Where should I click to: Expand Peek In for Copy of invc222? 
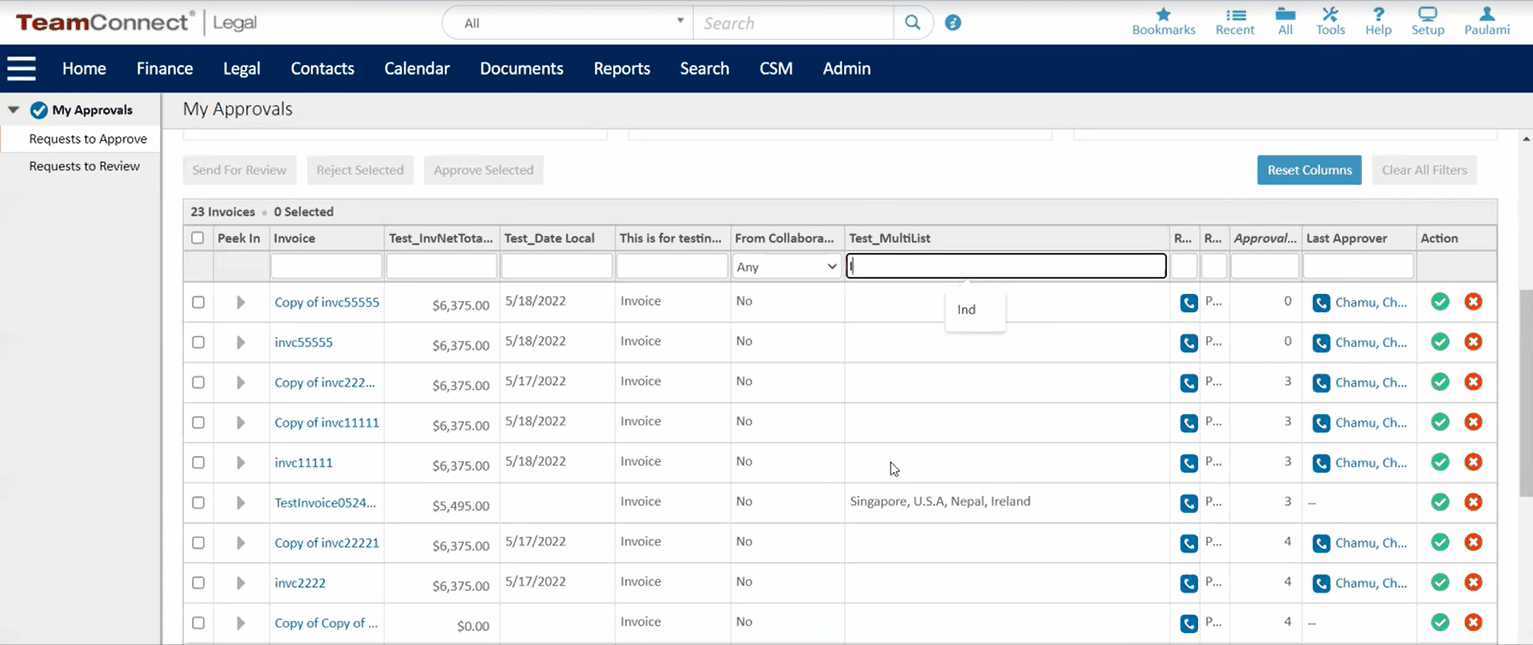pos(240,382)
